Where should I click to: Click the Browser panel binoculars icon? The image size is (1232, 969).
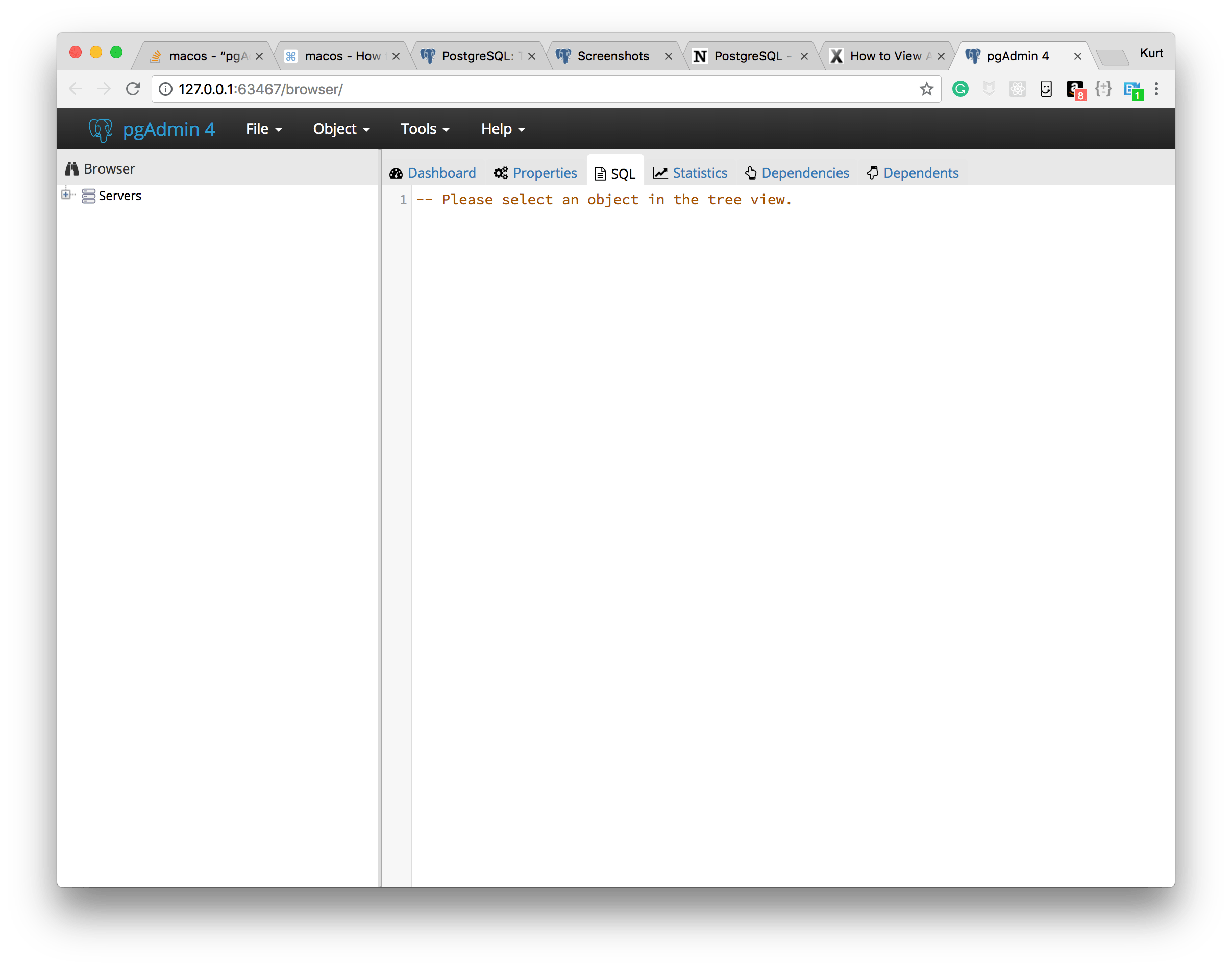click(x=72, y=168)
